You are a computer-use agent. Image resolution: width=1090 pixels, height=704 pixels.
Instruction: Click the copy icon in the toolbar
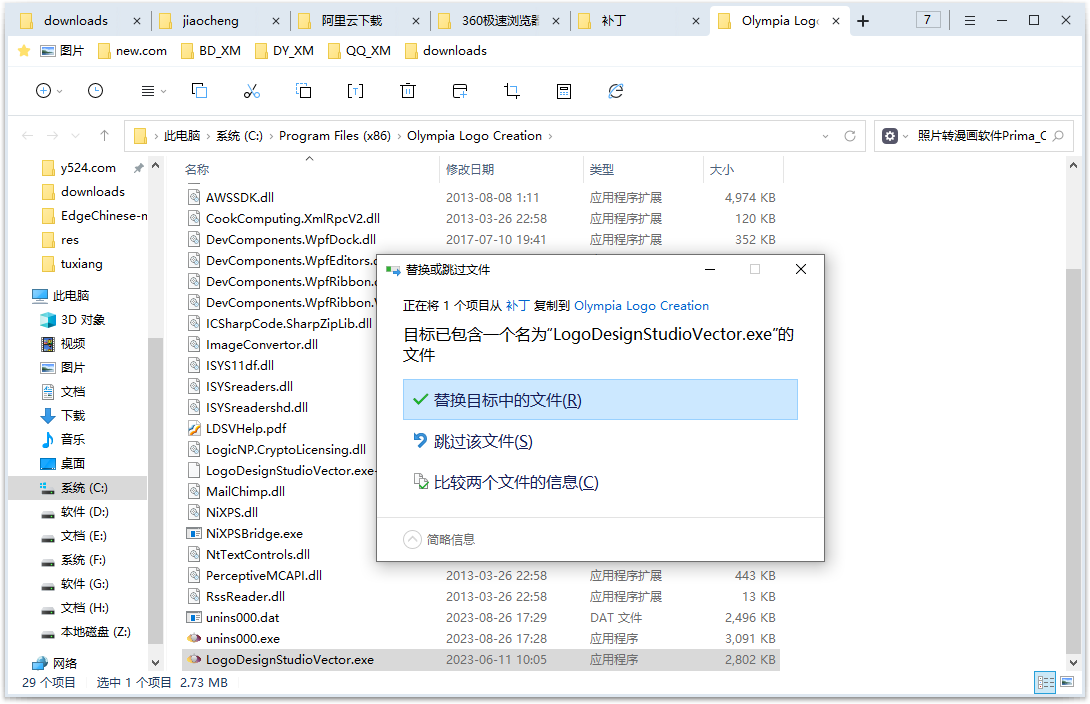click(x=200, y=91)
